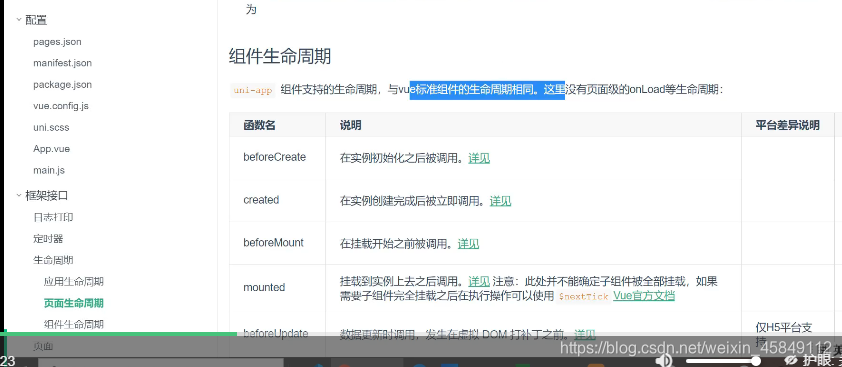Open 详见 link in beforeUpdate row
The height and width of the screenshot is (367, 842).
(585, 334)
